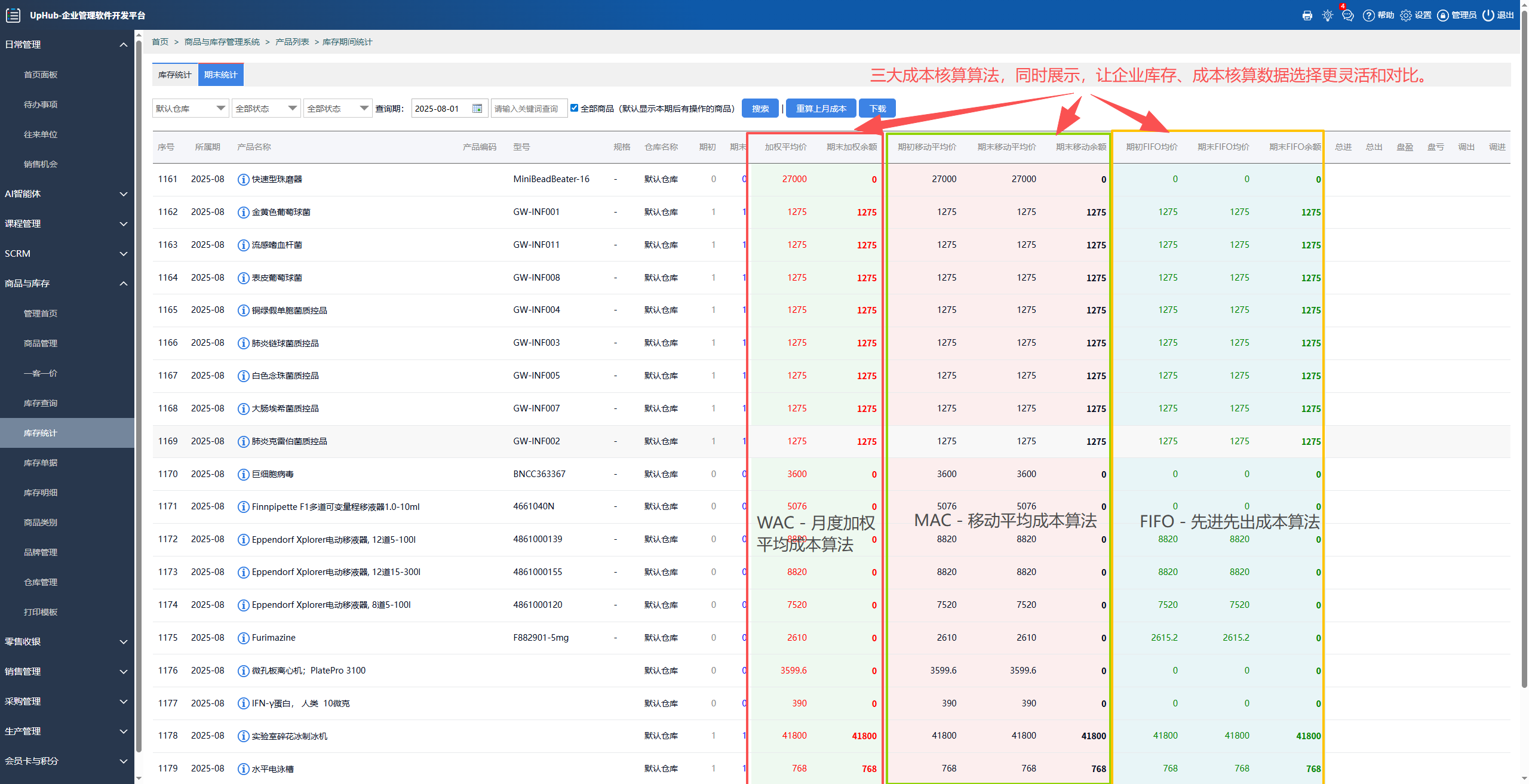Open the 默认仓库 warehouse dropdown

(x=191, y=109)
